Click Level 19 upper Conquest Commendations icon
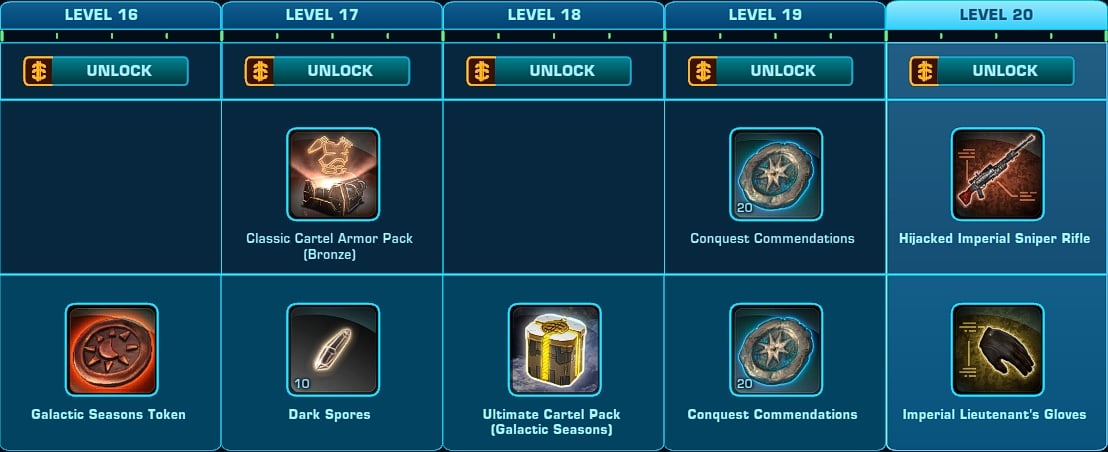The height and width of the screenshot is (452, 1108). 776,174
